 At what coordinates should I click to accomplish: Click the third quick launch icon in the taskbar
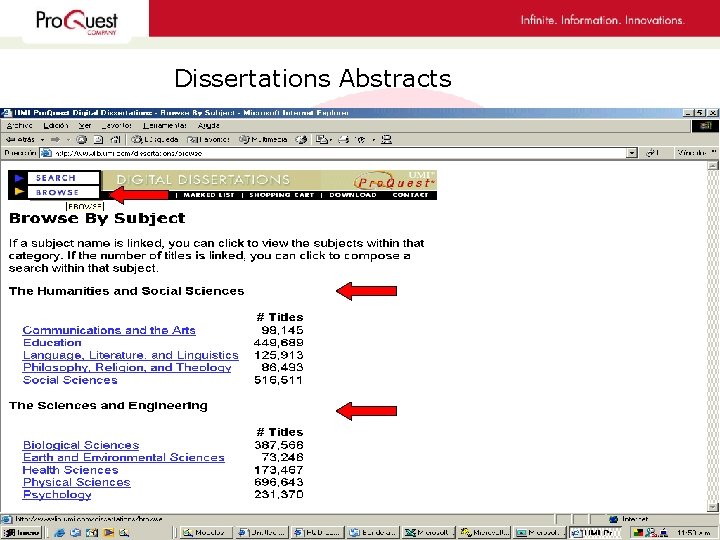point(92,533)
